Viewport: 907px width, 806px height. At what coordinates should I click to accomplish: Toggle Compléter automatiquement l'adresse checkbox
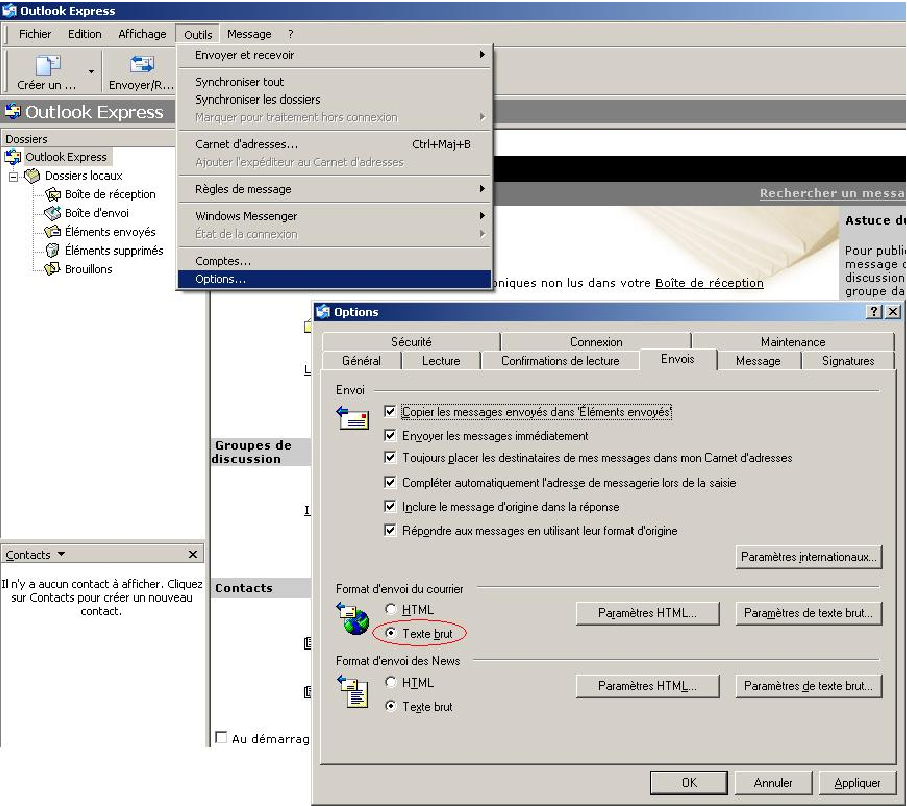[390, 482]
